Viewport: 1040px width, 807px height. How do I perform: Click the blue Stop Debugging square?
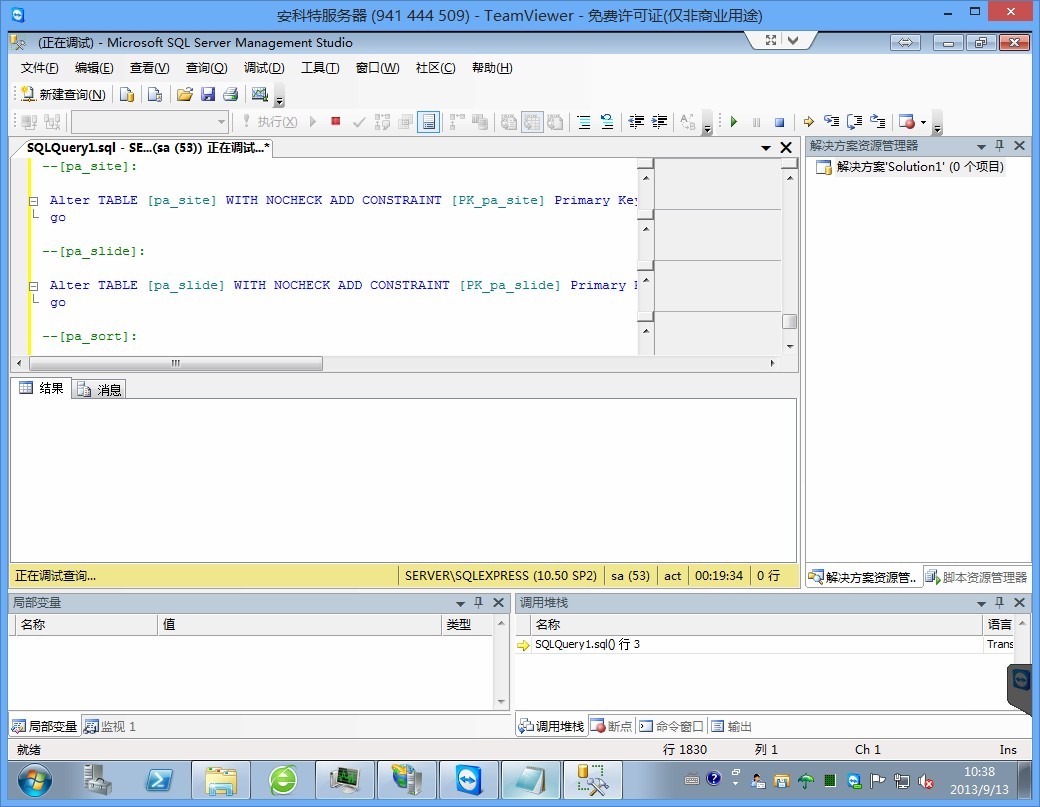780,122
